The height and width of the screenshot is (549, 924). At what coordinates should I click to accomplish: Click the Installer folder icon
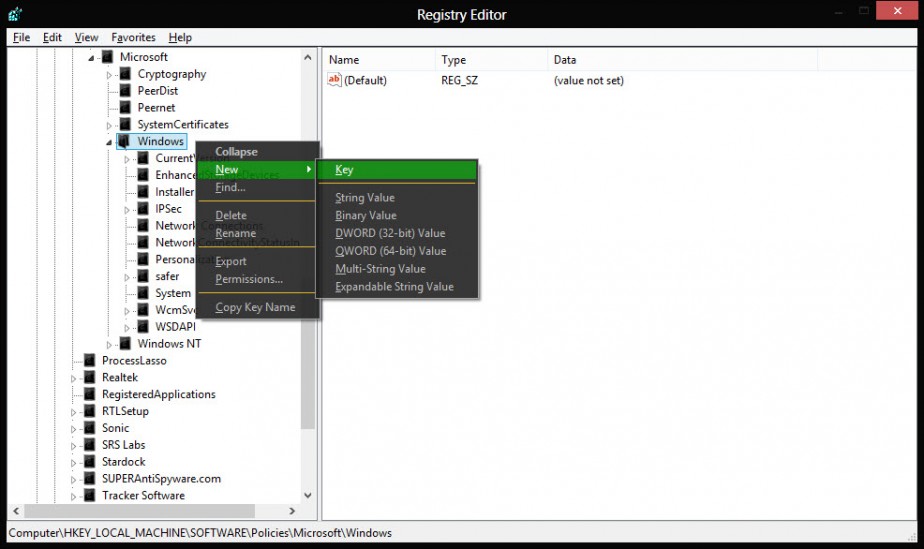click(143, 192)
